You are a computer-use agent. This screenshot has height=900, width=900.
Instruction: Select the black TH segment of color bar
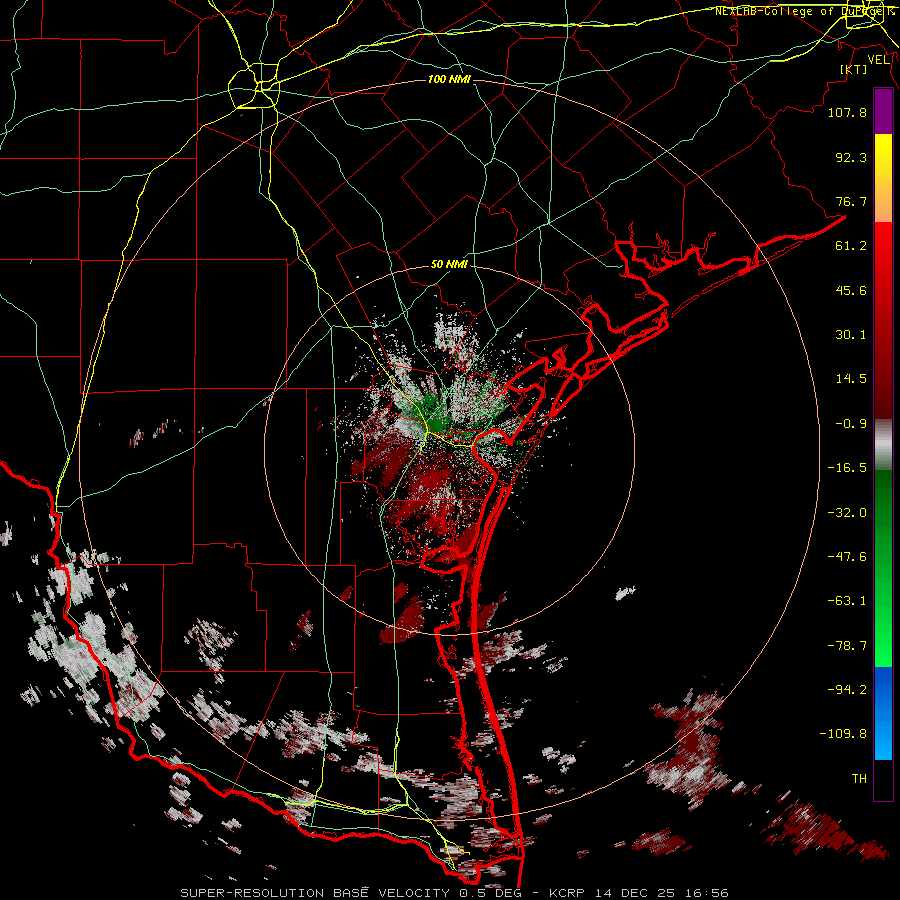click(x=883, y=779)
